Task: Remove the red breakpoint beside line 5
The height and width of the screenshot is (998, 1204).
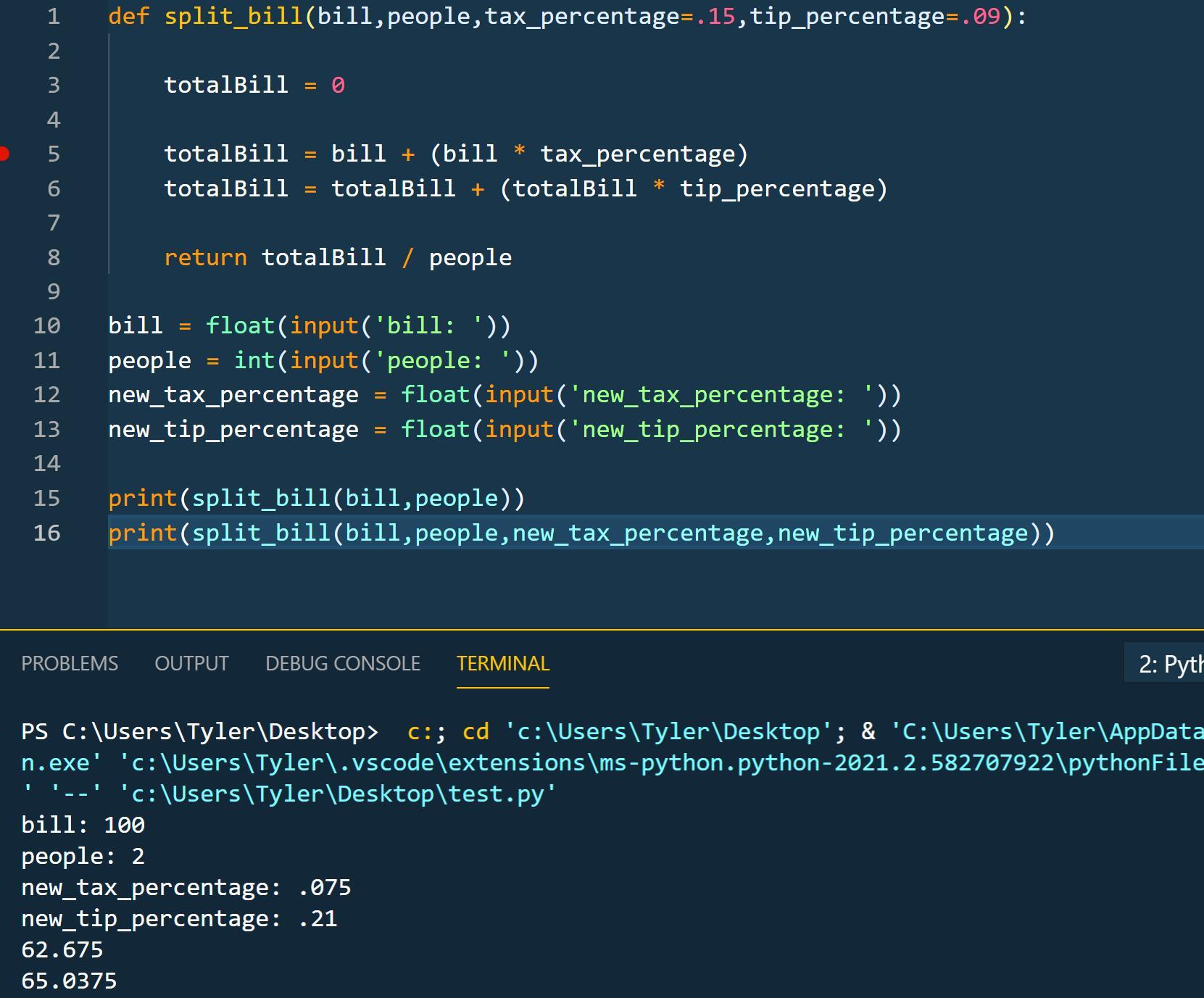Action: tap(4, 154)
